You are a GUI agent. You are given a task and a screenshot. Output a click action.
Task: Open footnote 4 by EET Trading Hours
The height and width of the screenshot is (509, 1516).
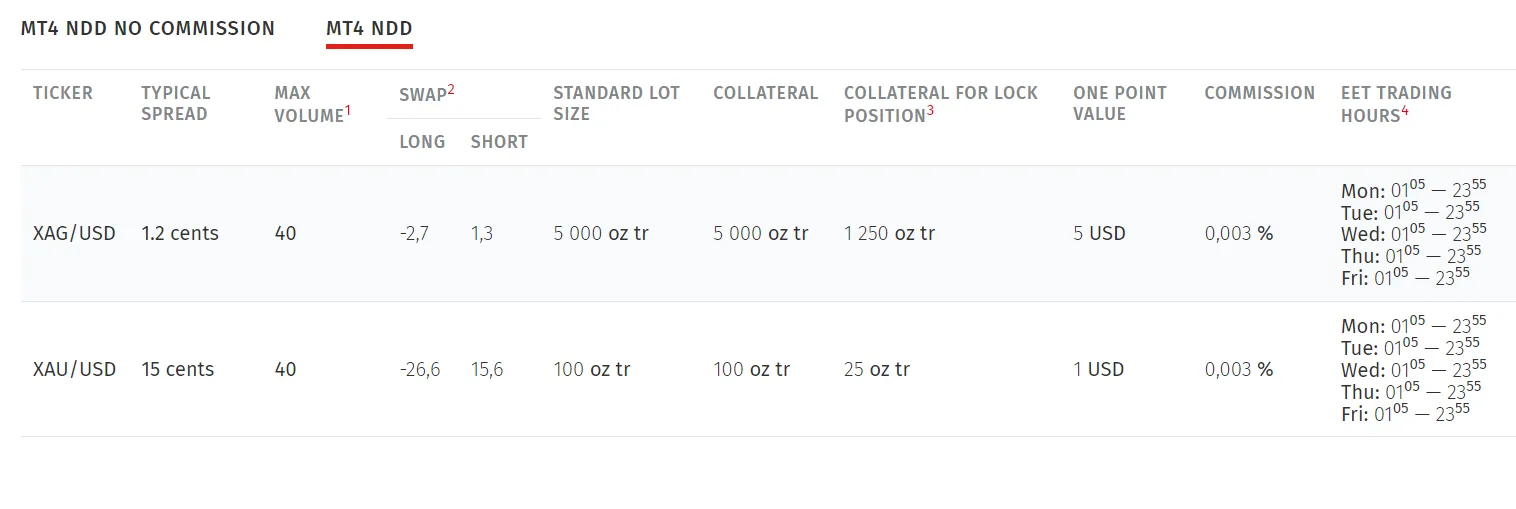tap(1405, 111)
